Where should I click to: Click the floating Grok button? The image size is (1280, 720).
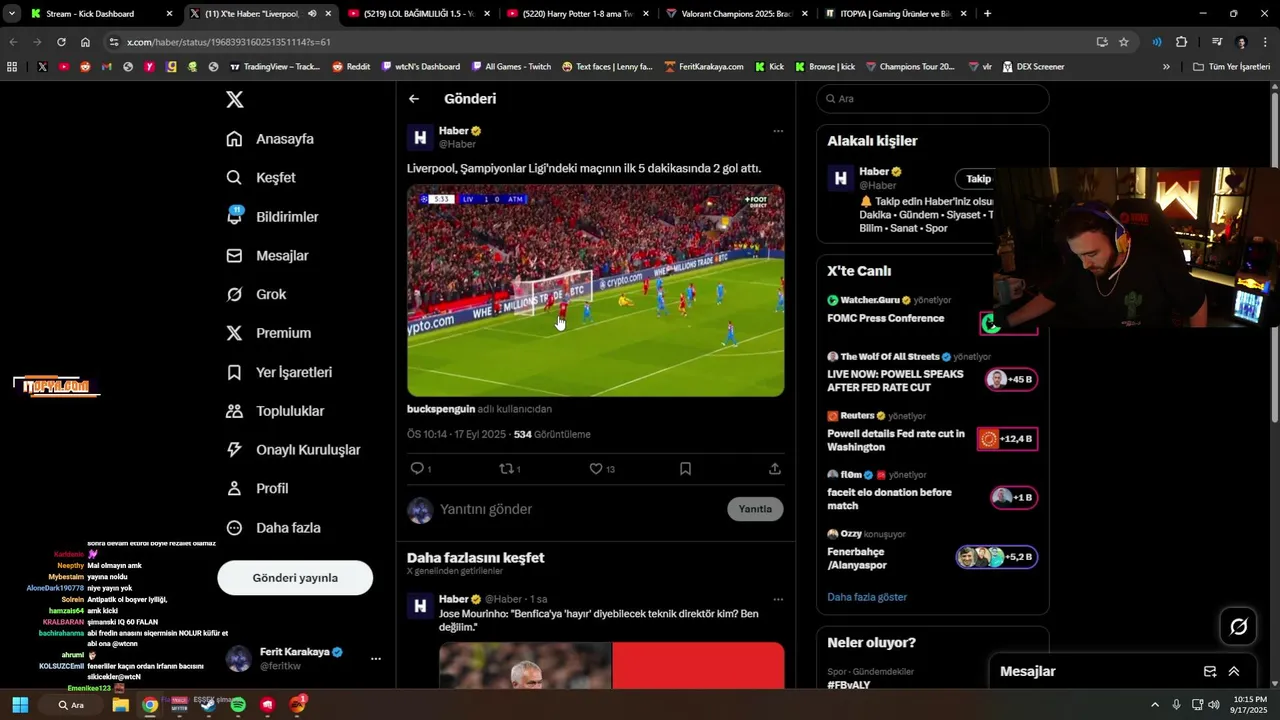[1238, 627]
